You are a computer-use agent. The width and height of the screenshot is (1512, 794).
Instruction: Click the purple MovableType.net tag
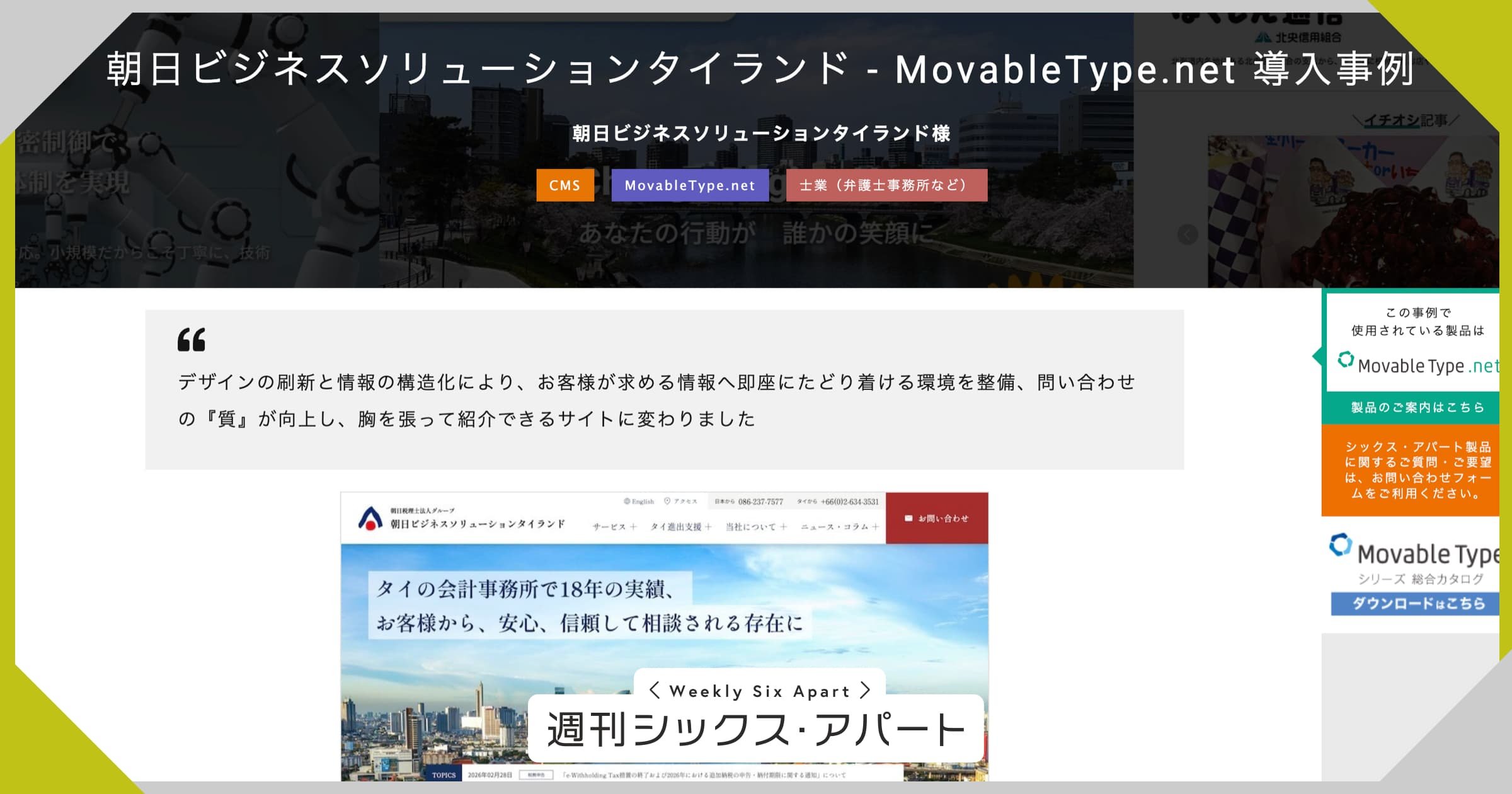pos(689,185)
